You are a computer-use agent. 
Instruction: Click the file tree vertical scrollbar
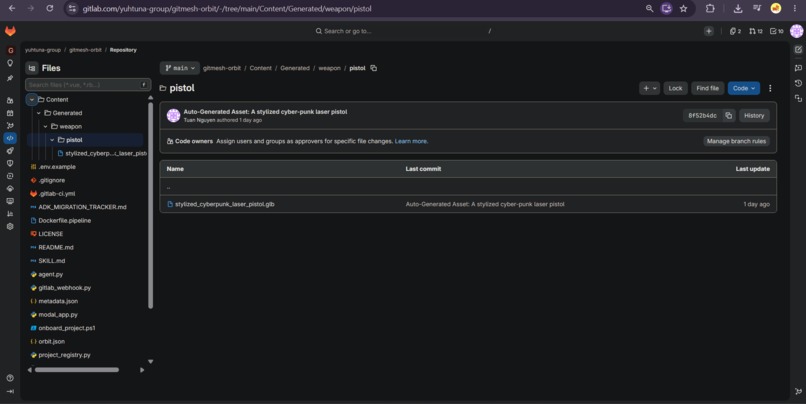(150, 206)
